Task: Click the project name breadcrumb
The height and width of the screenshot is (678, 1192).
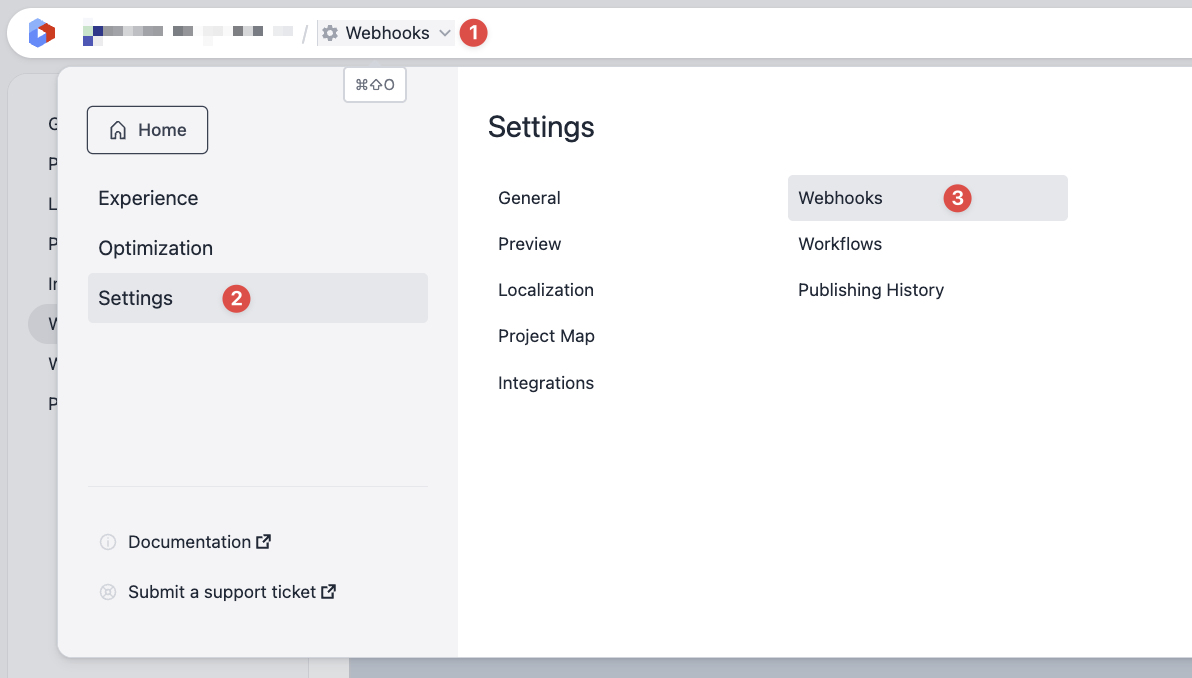Action: click(187, 33)
